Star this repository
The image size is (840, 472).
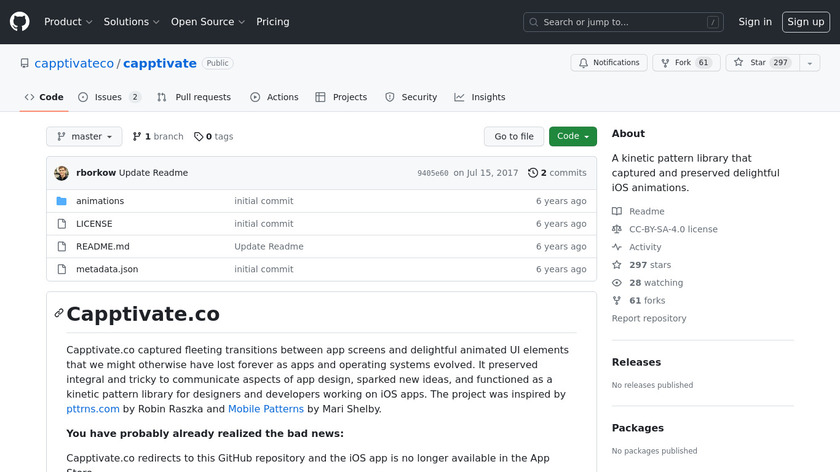pyautogui.click(x=760, y=63)
